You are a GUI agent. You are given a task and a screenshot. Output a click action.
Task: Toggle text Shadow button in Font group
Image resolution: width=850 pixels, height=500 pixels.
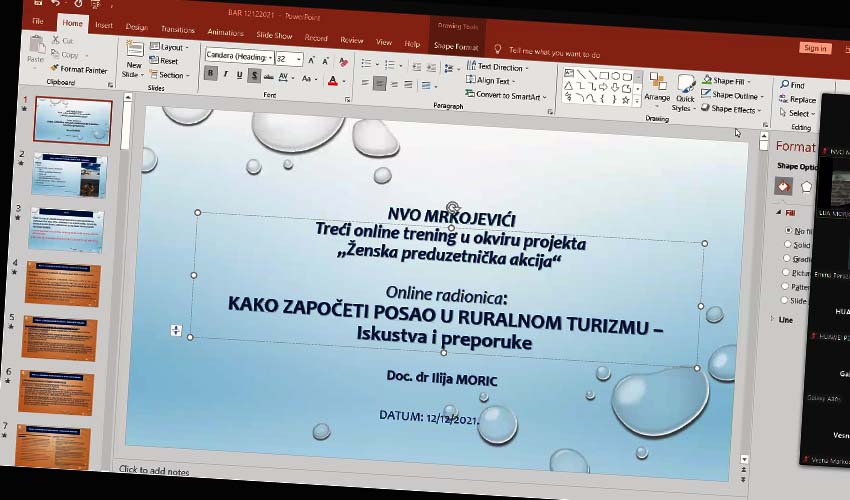[253, 76]
